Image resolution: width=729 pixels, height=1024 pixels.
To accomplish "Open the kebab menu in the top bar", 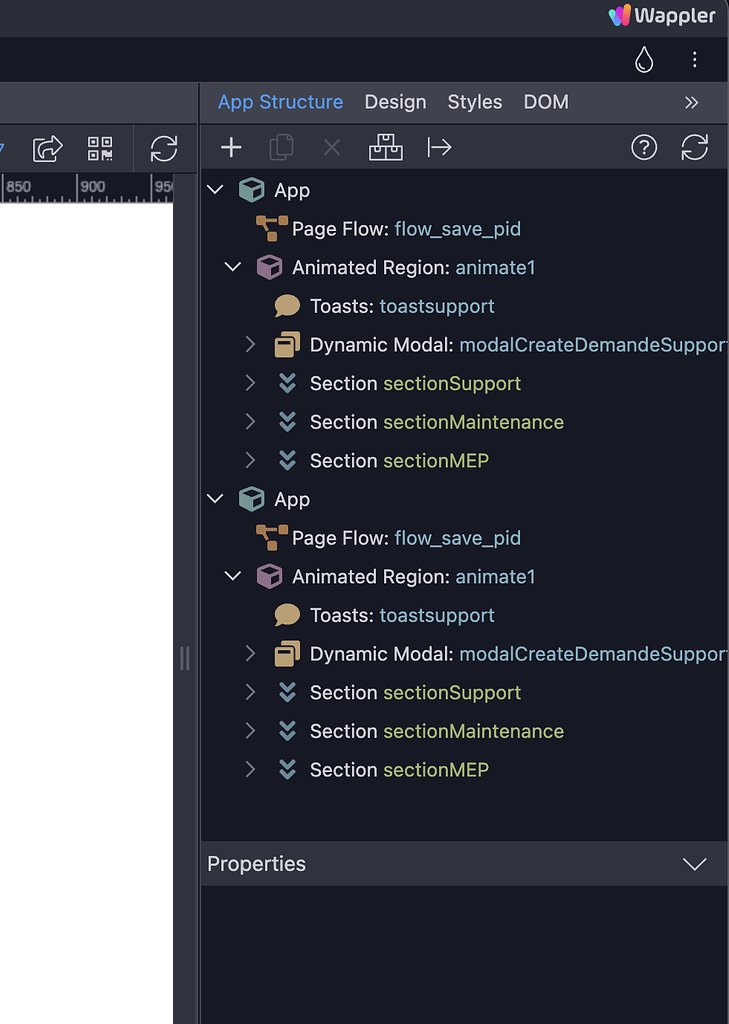I will coord(695,60).
